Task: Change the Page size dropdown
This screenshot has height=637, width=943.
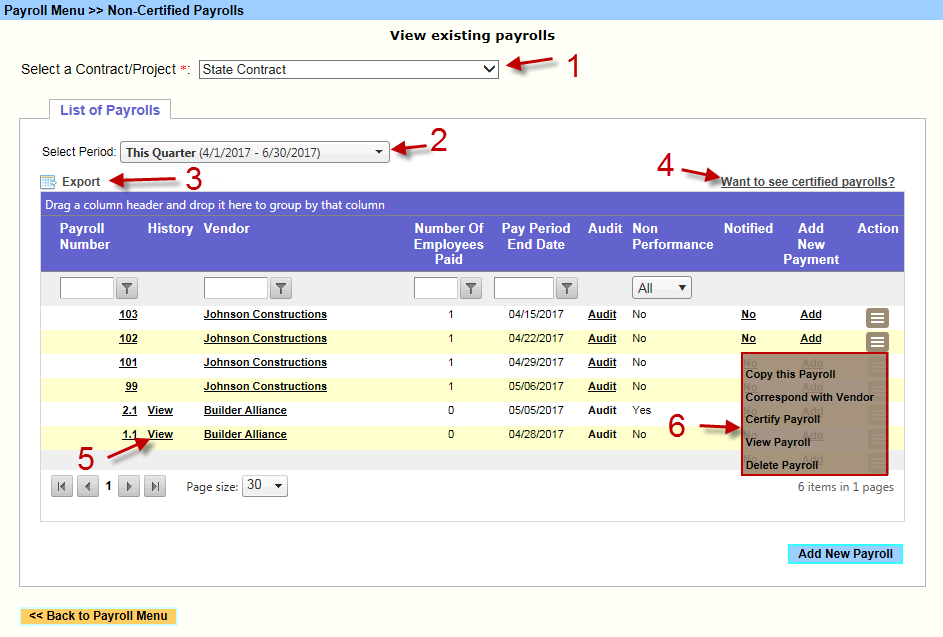Action: pos(265,486)
